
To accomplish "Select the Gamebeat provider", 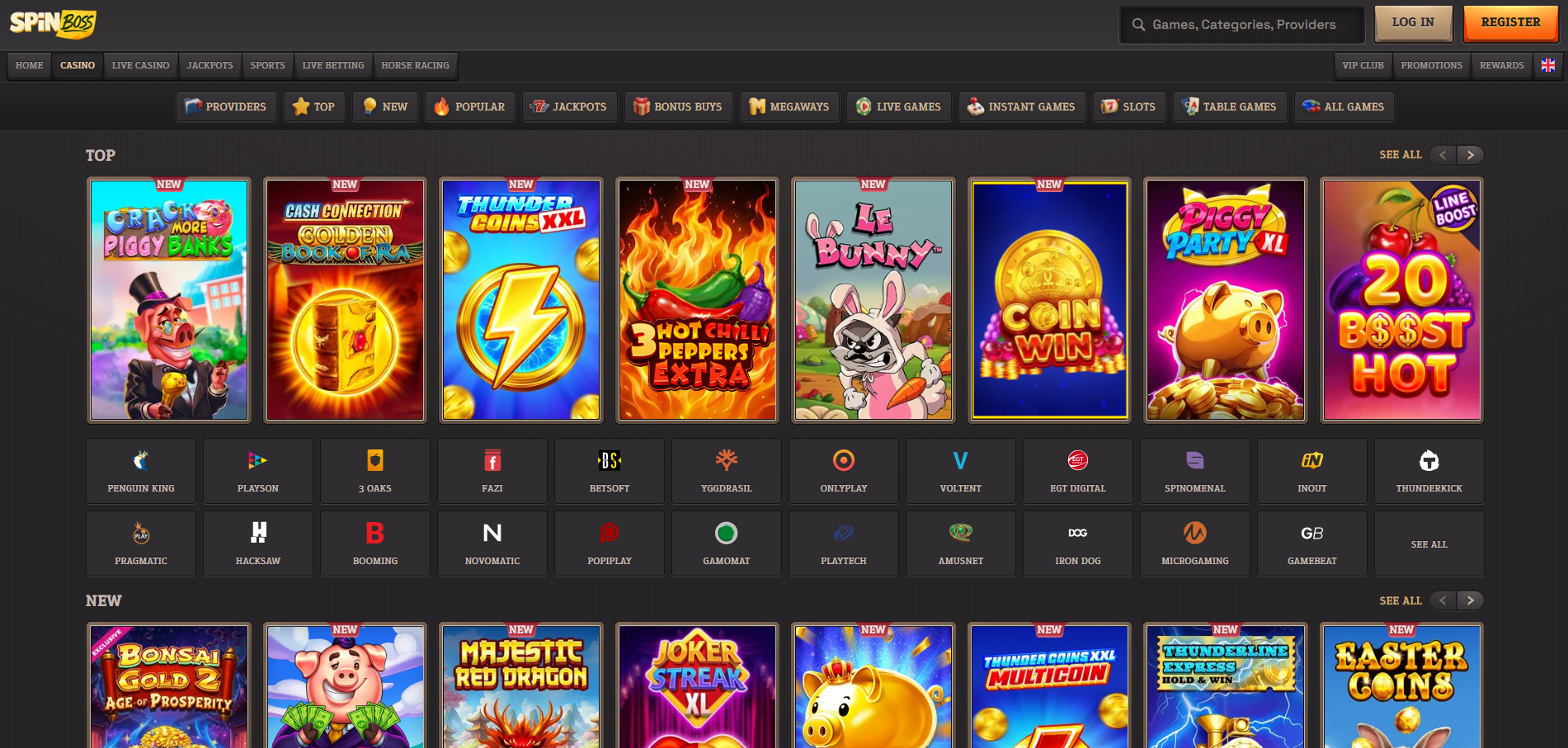I will pyautogui.click(x=1312, y=543).
